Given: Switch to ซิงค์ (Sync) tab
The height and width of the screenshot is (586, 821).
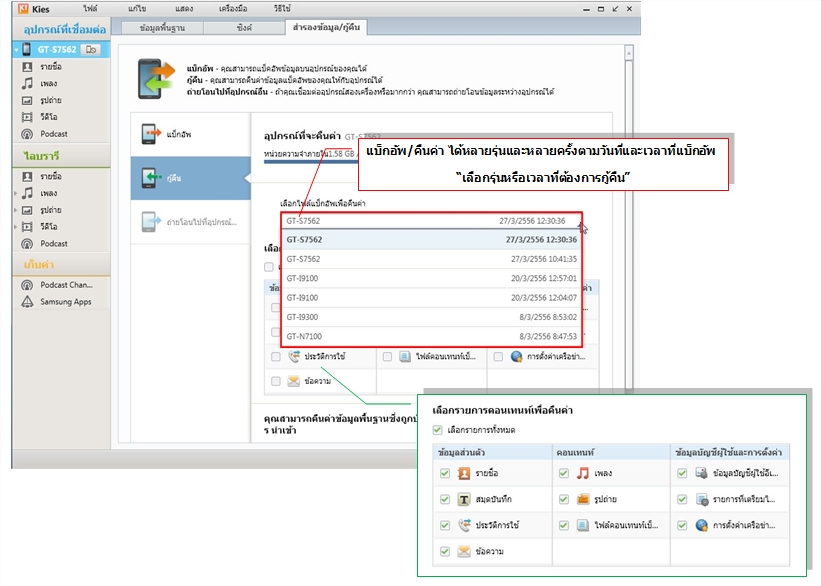Looking at the screenshot, I should tap(244, 28).
